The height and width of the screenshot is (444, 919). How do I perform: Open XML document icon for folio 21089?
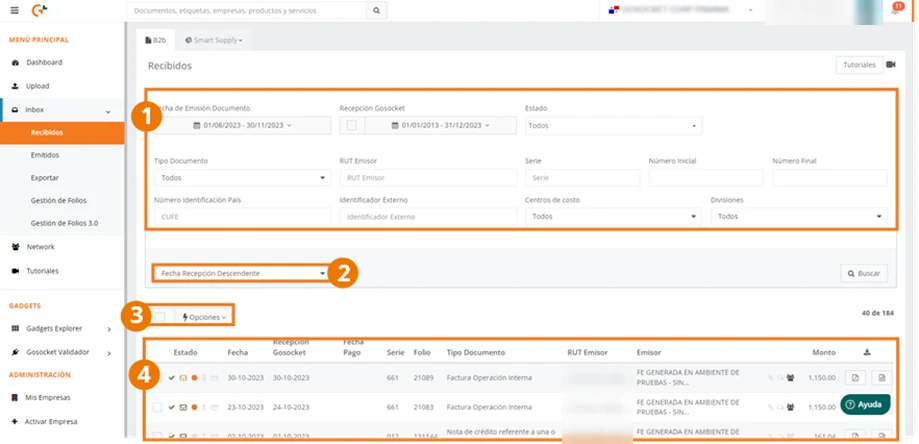pos(881,378)
